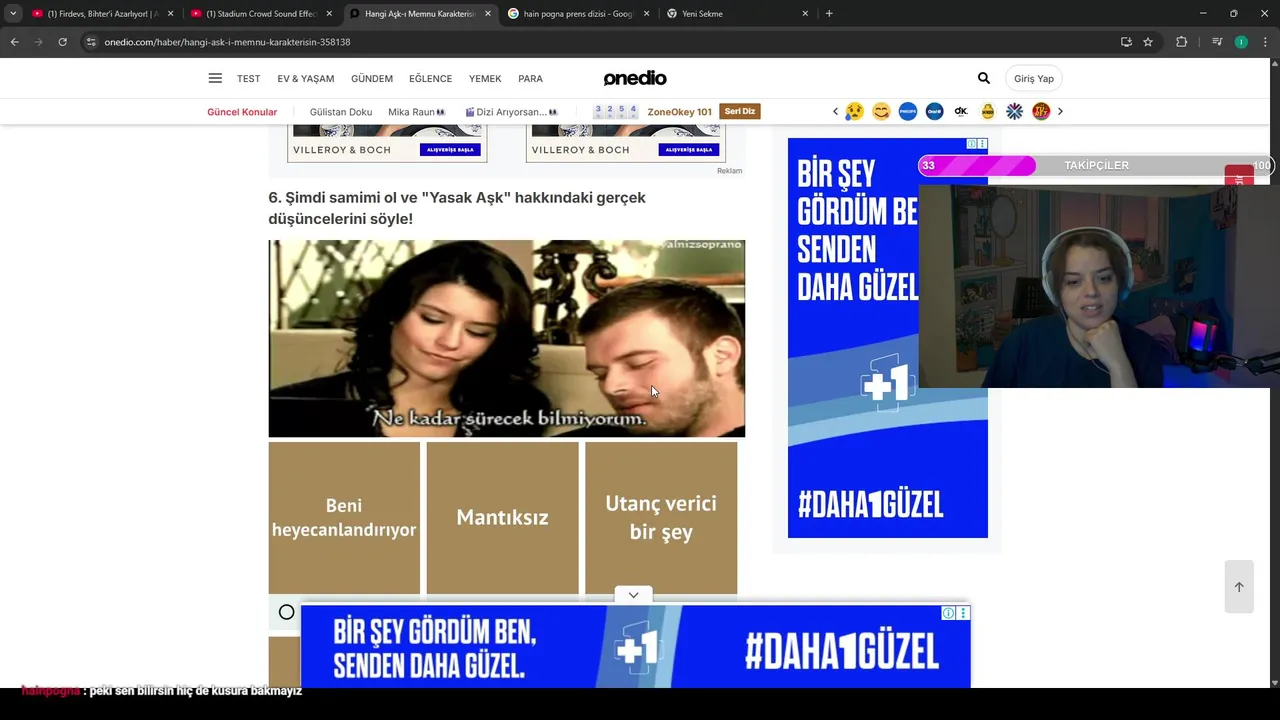Open the hamburger menu on Onedio
Screen dimensions: 1280x720
coord(215,78)
